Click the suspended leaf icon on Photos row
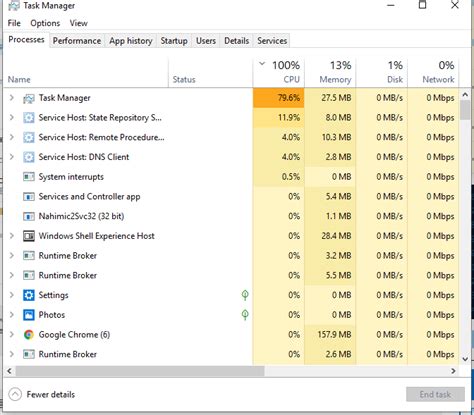Viewport: 474px width, 415px height. 245,315
